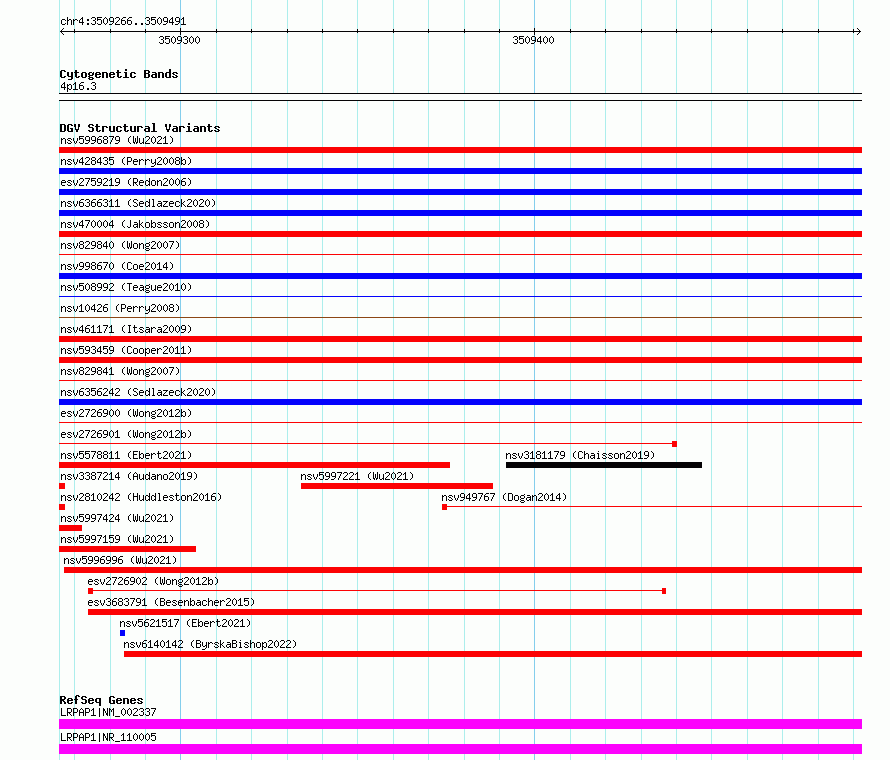Click the right arrow of the ruler
890x760 pixels.
pos(858,32)
